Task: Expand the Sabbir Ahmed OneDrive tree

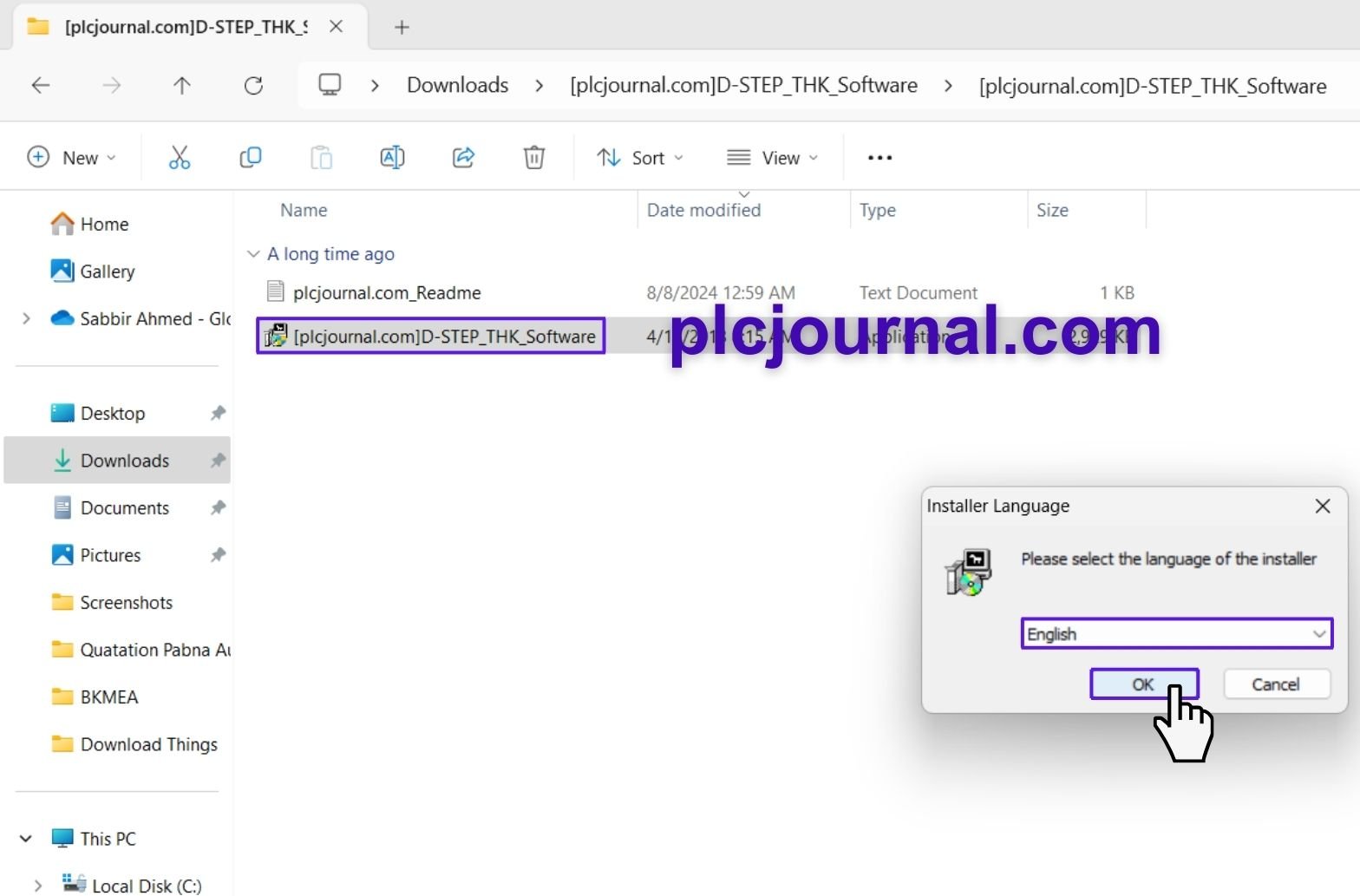Action: (x=26, y=318)
